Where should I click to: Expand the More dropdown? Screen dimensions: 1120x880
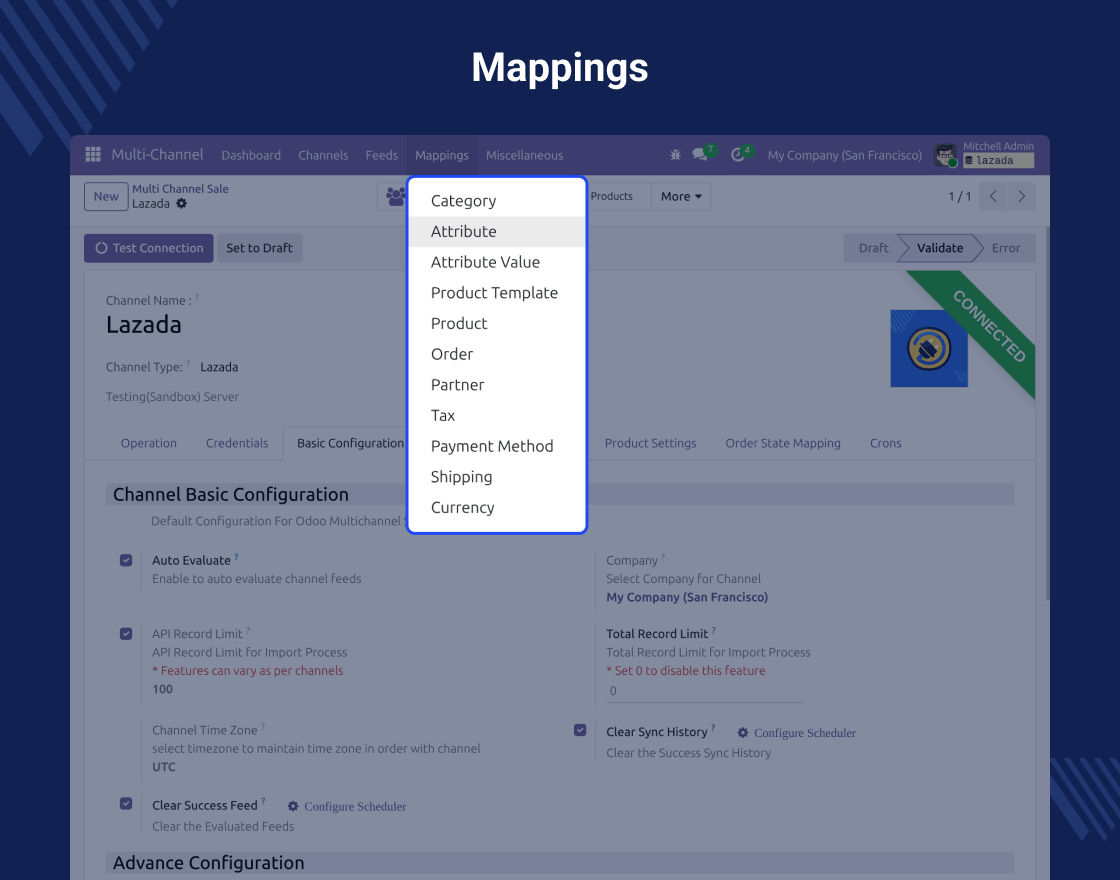pos(681,196)
